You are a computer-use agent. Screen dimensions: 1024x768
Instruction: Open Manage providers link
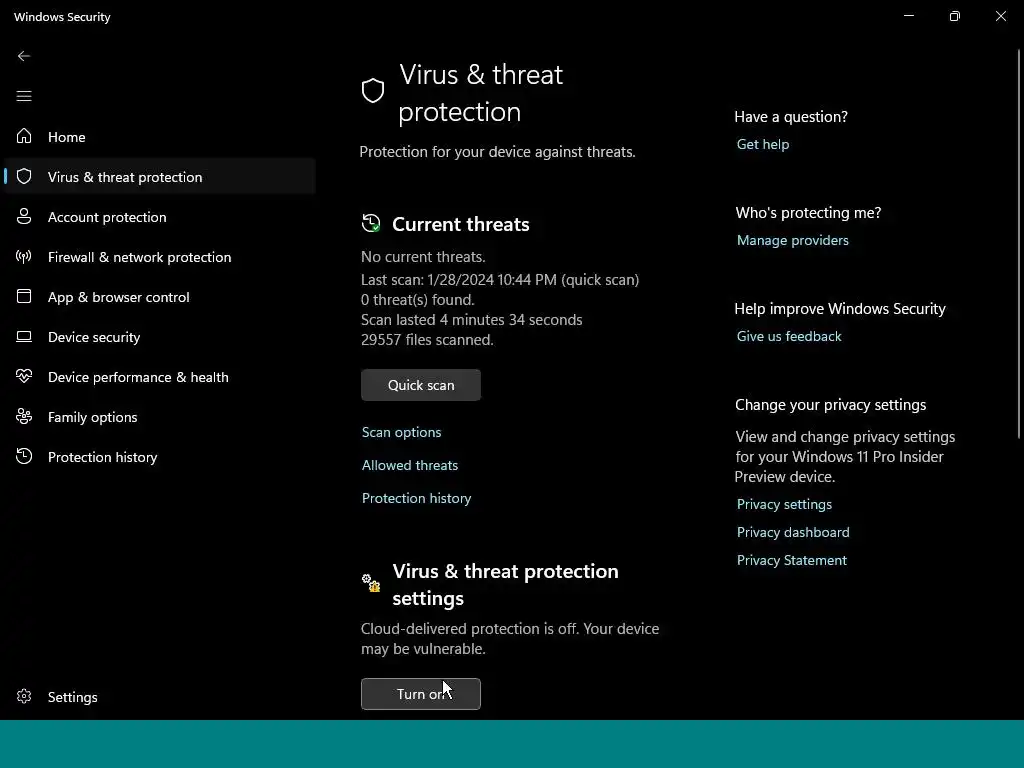[793, 240]
